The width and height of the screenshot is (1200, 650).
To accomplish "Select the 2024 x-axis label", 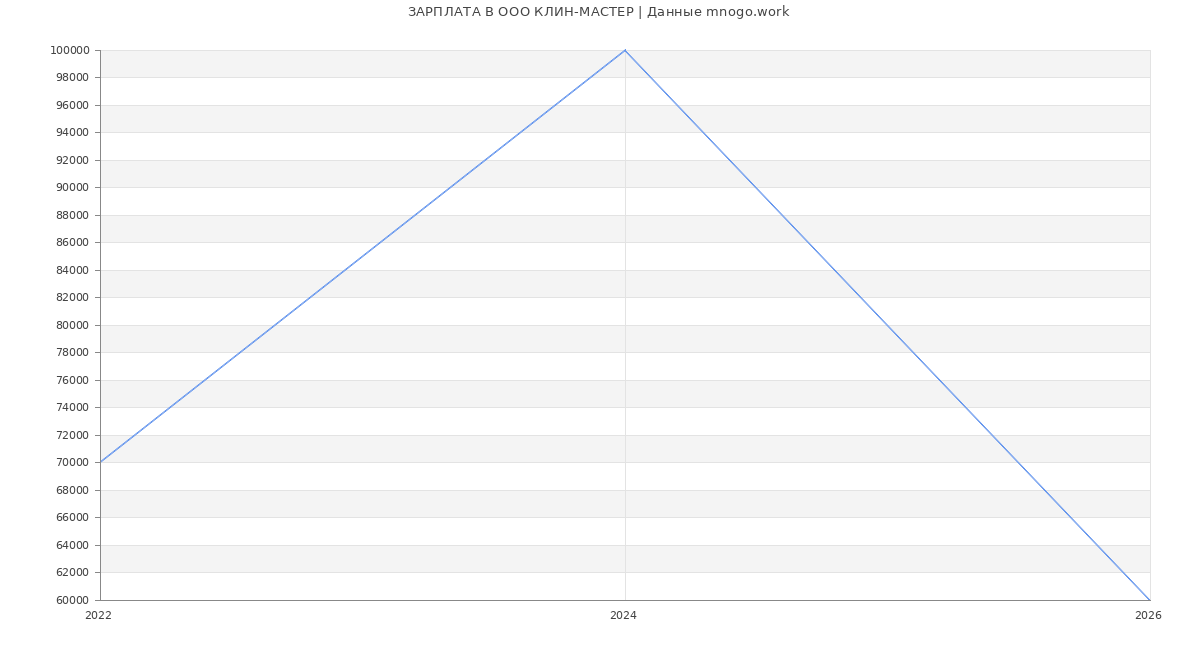I will [623, 616].
